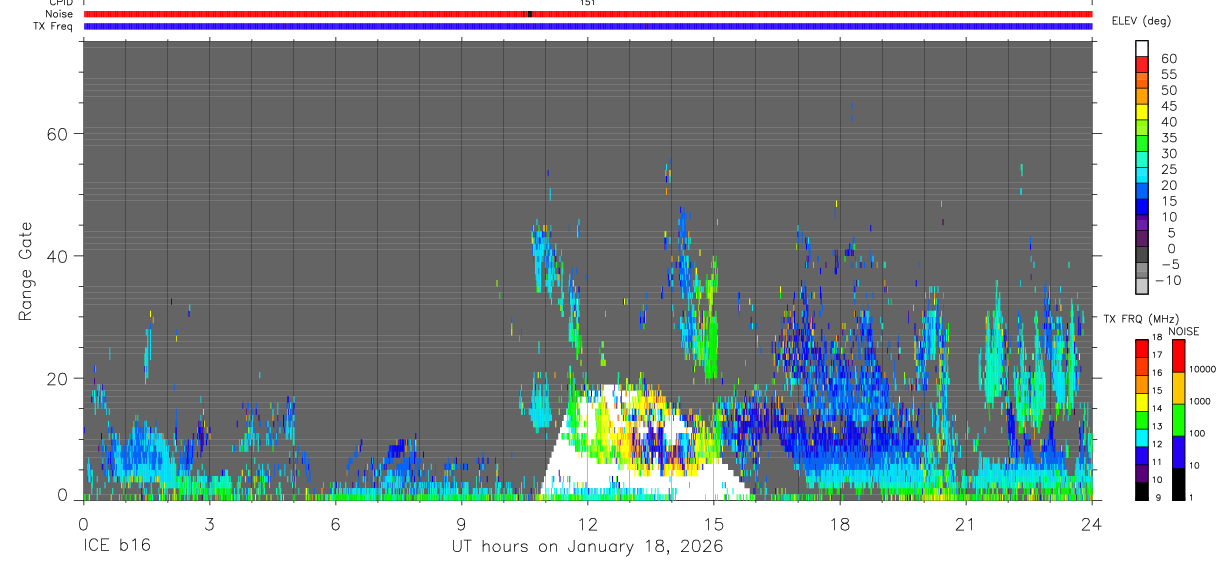This screenshot has width=1228, height=567.
Task: Click the "Noise" row label at top-left
Action: click(x=60, y=14)
